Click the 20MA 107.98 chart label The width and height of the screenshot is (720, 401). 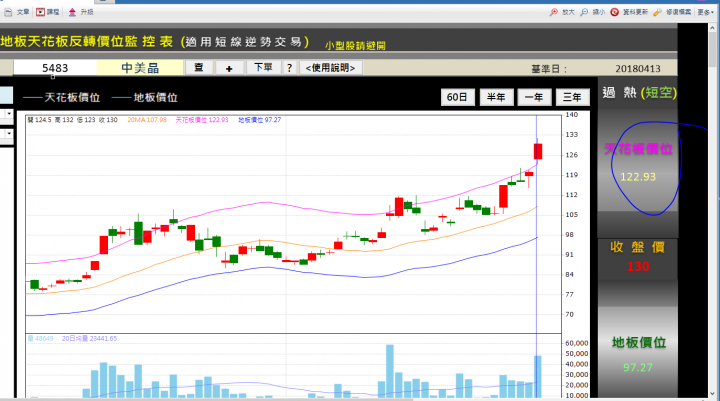pyautogui.click(x=147, y=120)
